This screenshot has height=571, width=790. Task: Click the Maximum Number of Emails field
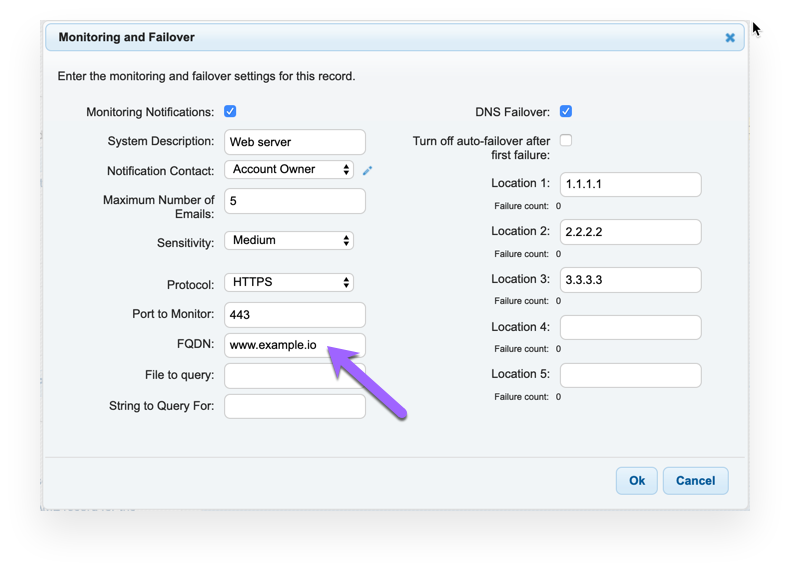pos(295,201)
